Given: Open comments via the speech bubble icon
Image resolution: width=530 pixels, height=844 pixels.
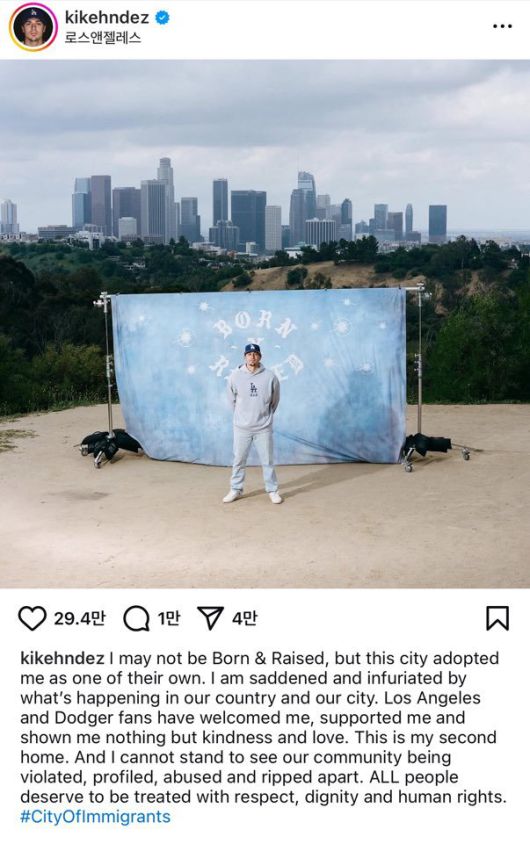Looking at the screenshot, I should 136,618.
